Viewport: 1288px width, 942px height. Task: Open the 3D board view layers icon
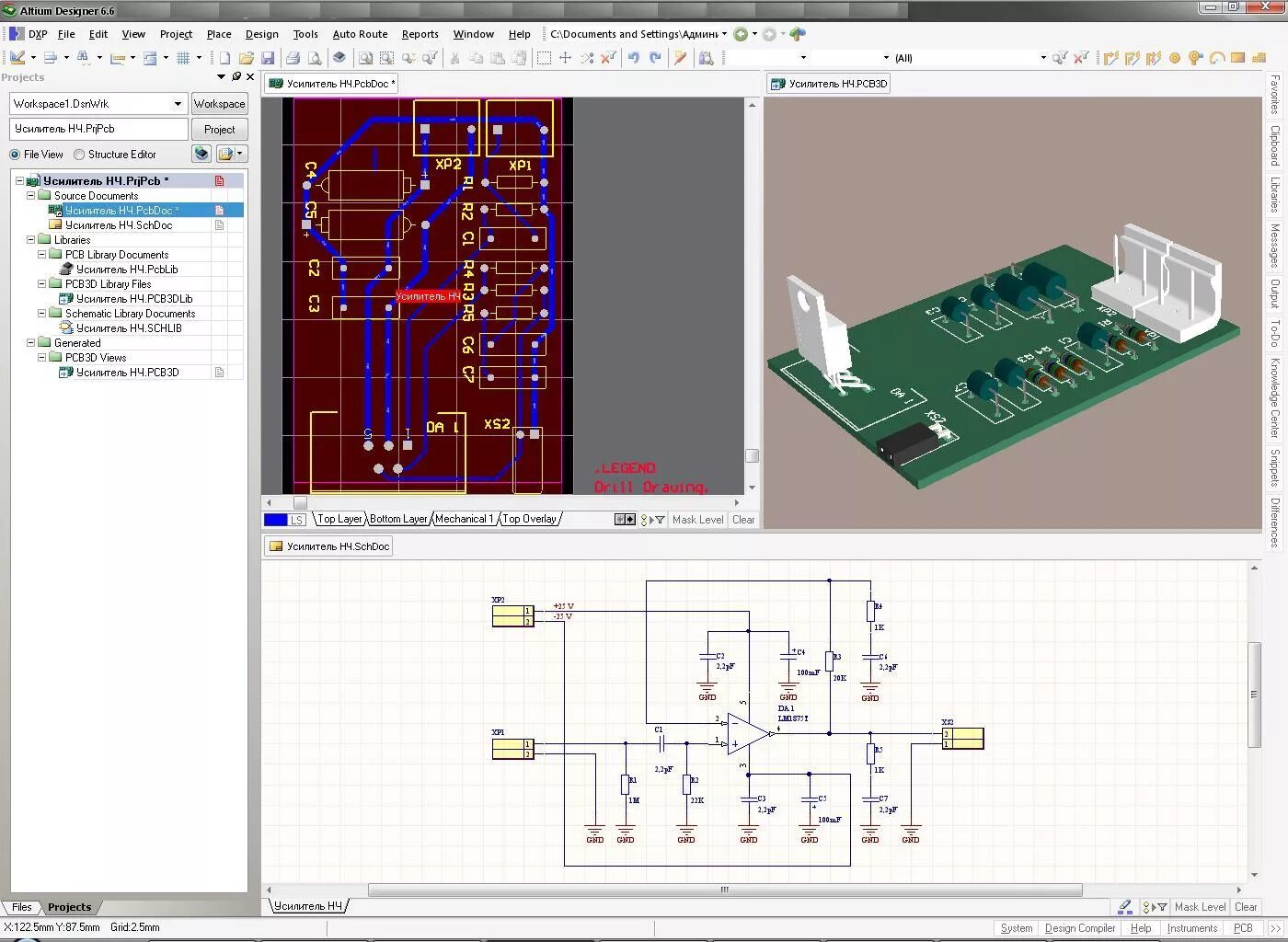(x=339, y=58)
